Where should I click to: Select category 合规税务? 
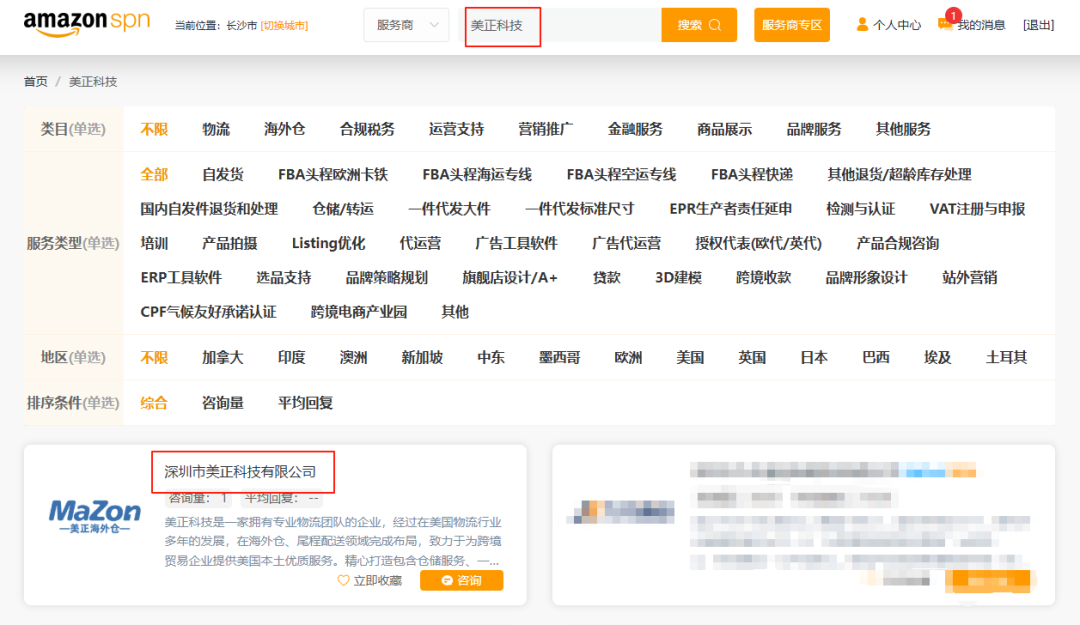pos(367,129)
